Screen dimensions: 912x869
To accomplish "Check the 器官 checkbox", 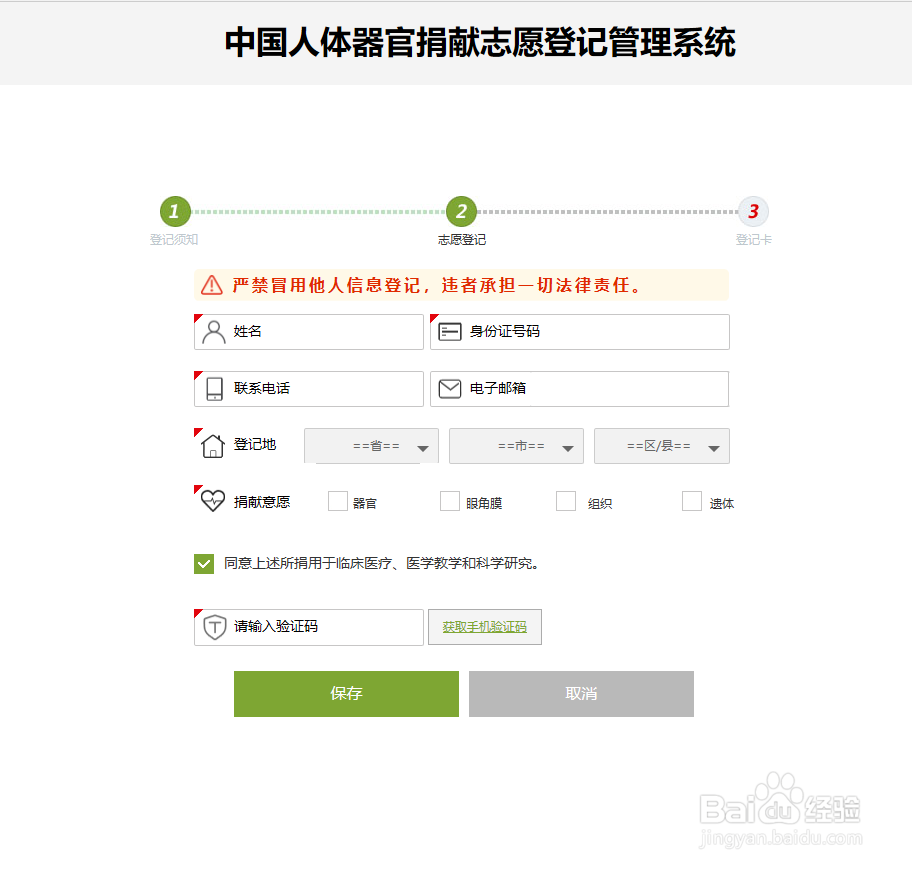I will click(x=337, y=501).
